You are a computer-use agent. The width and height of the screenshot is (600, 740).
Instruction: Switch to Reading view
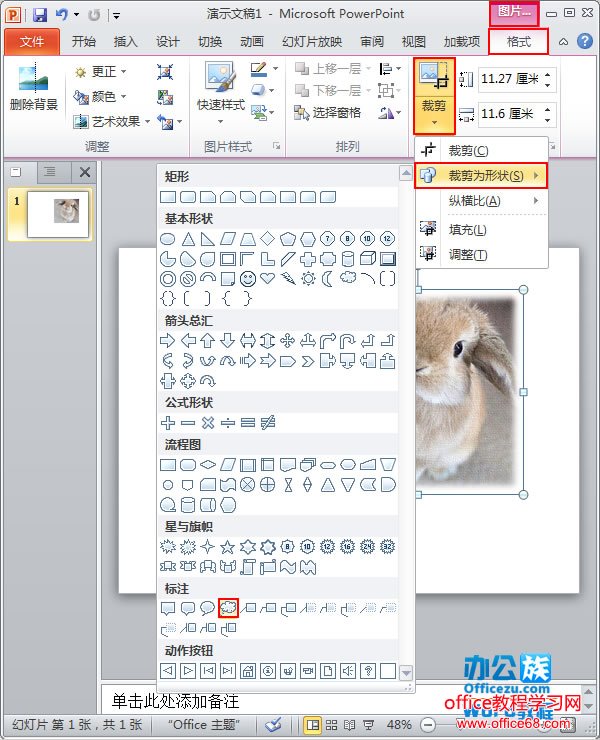(350, 724)
